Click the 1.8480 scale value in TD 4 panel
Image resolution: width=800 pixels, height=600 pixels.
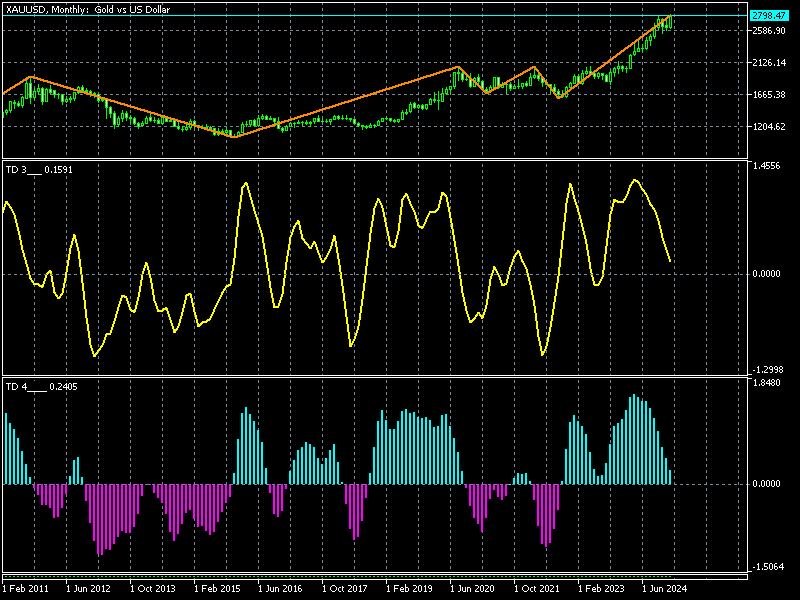[766, 383]
